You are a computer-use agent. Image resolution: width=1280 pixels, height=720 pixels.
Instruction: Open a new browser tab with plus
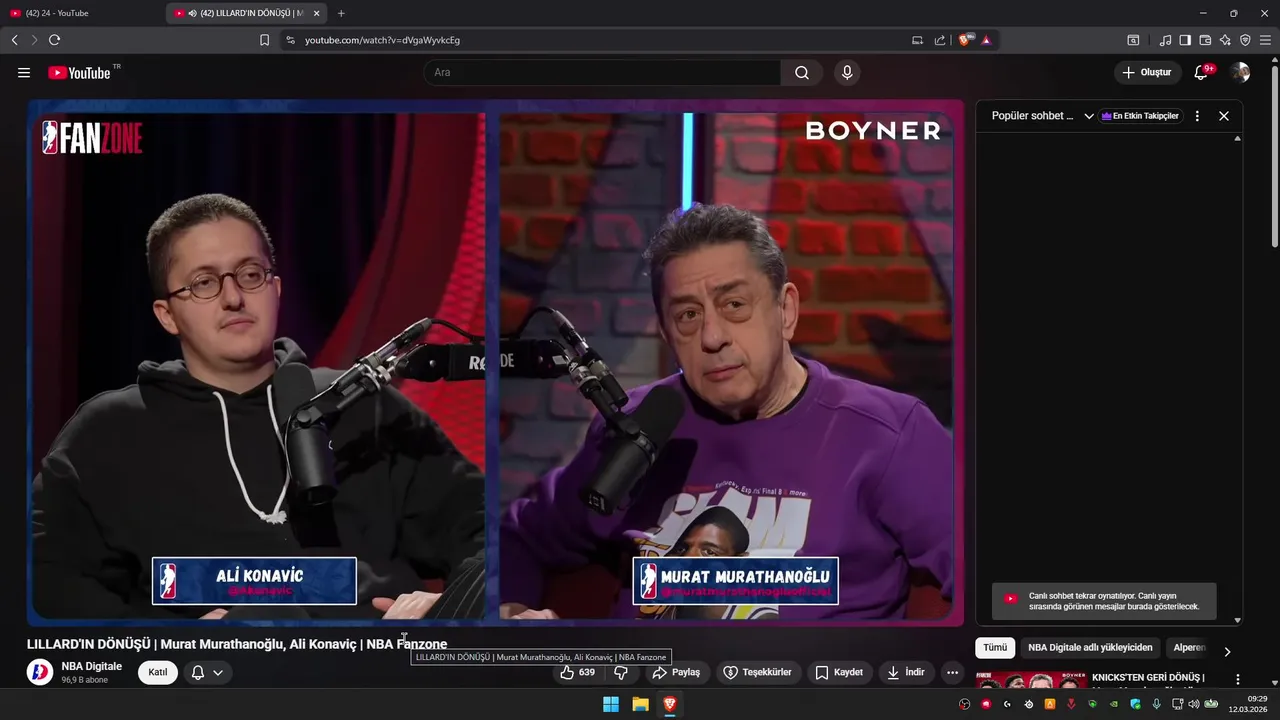coord(341,13)
